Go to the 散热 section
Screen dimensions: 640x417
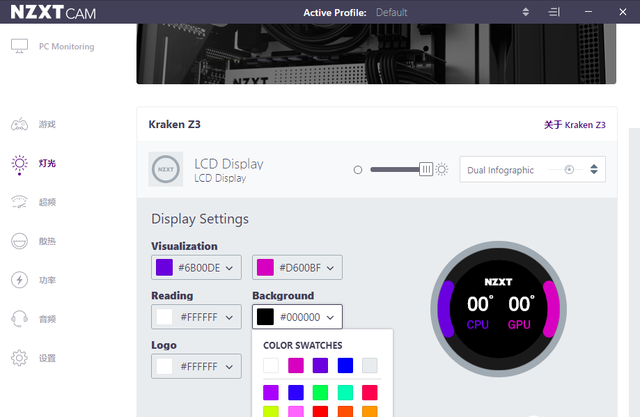(47, 241)
